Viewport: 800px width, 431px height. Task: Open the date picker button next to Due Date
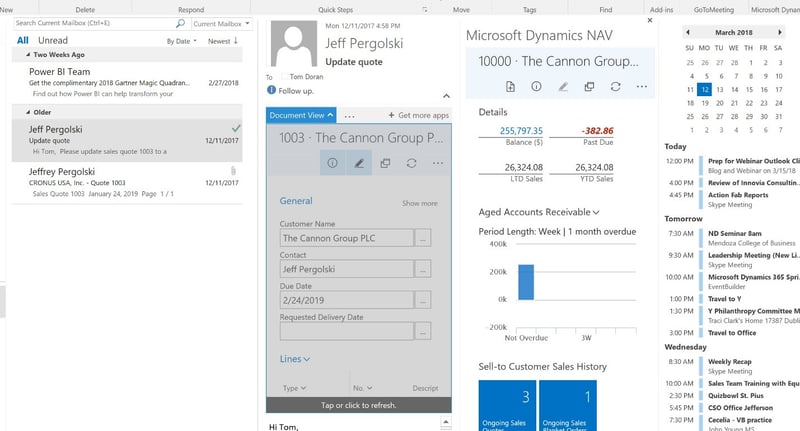coord(423,300)
